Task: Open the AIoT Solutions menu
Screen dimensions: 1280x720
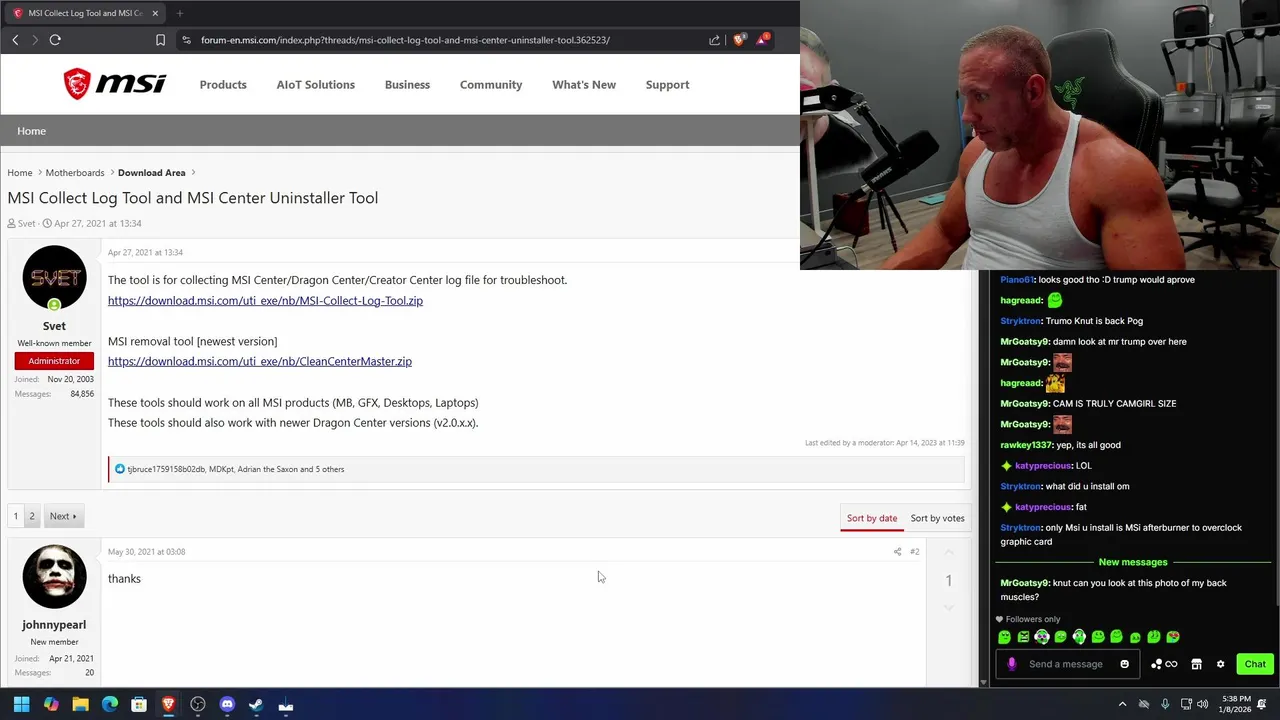Action: (316, 85)
